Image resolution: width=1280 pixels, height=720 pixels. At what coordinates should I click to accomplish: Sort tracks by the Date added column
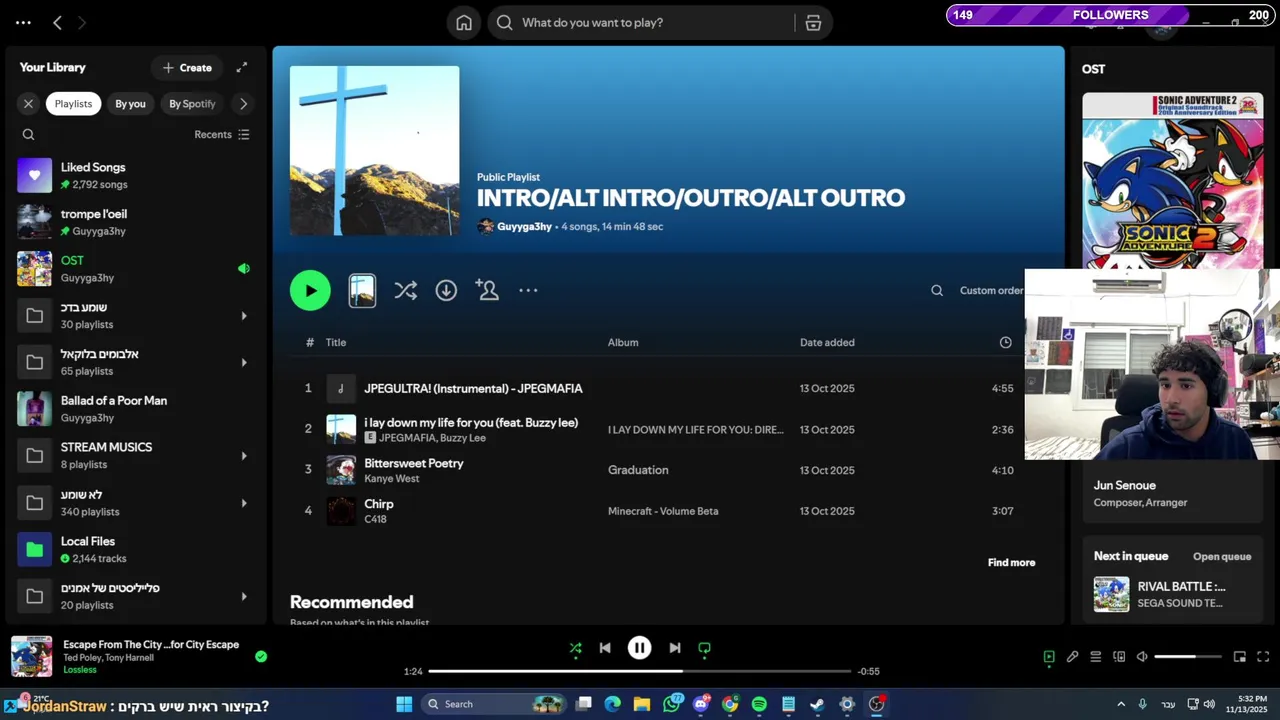[x=827, y=343]
